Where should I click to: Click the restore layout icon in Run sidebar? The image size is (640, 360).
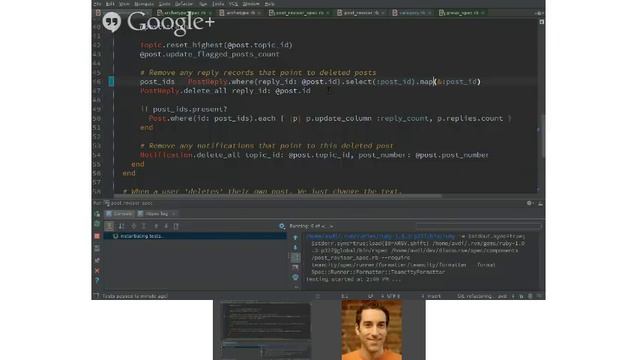97,260
